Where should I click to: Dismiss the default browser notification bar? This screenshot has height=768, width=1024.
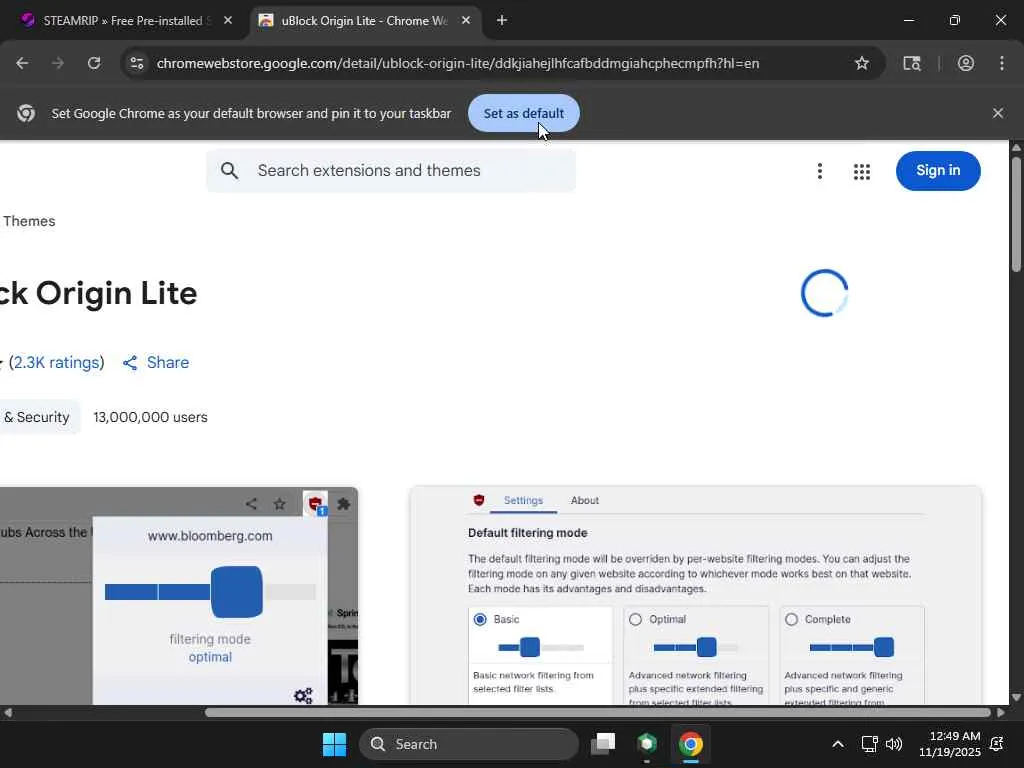pos(998,113)
